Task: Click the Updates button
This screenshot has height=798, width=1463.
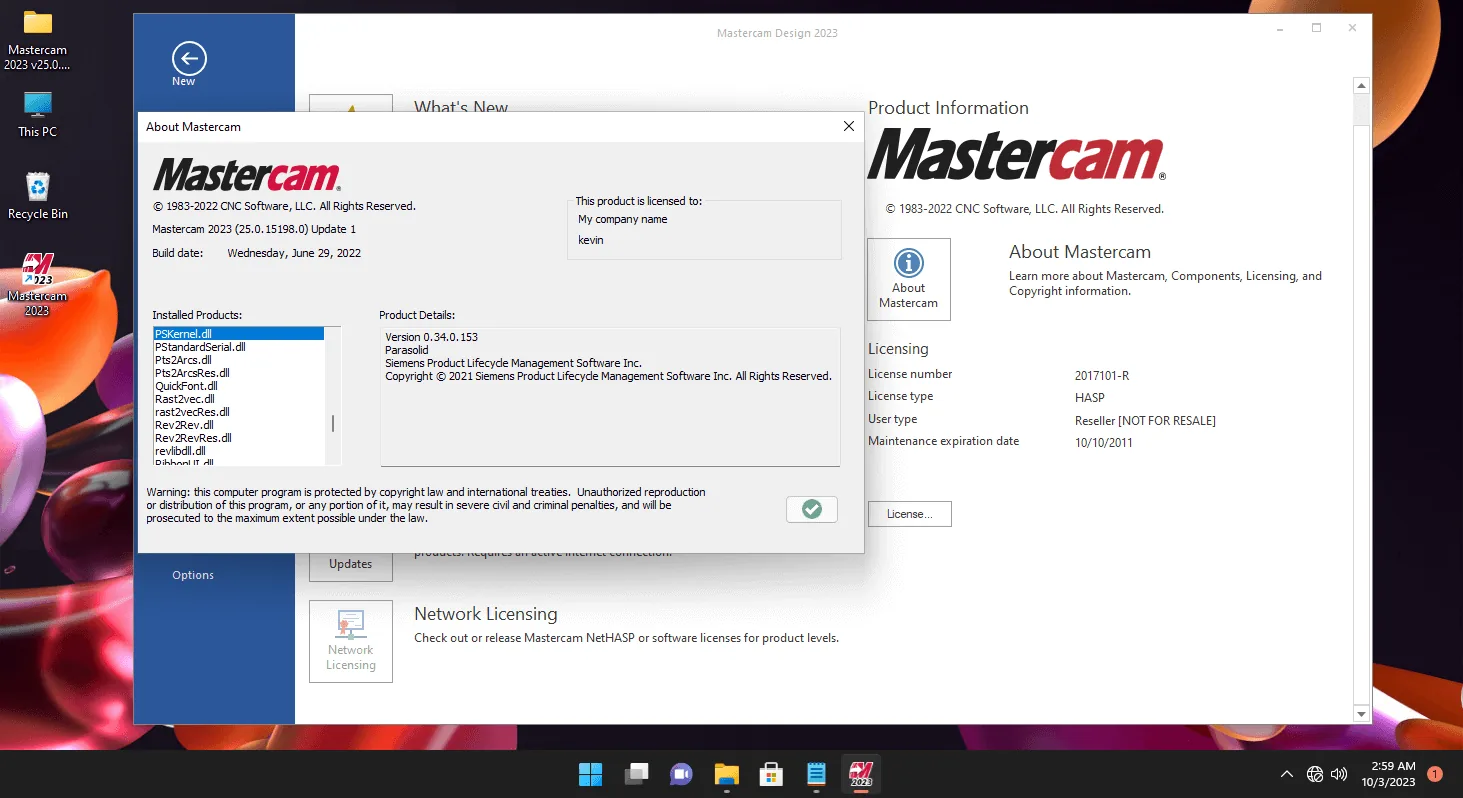Action: point(351,564)
